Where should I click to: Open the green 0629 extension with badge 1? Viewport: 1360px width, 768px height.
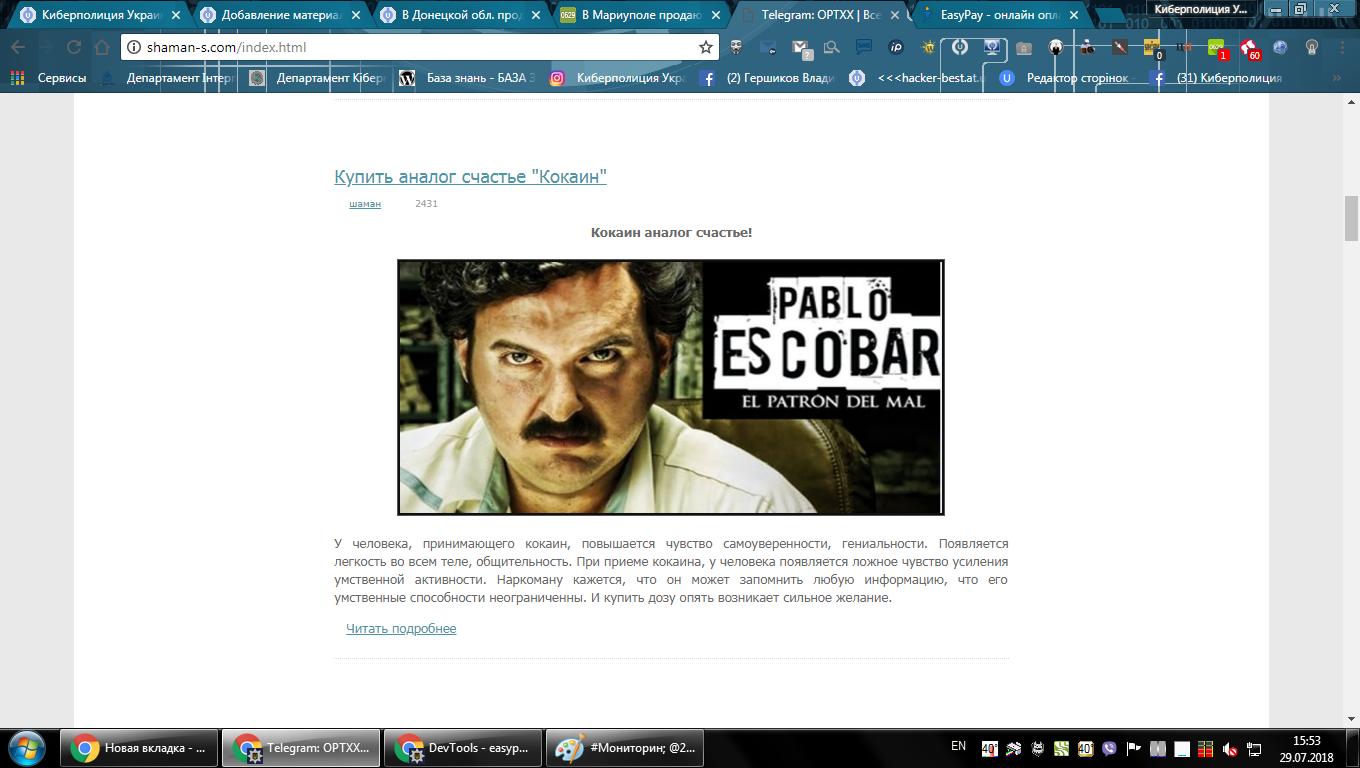(1217, 48)
